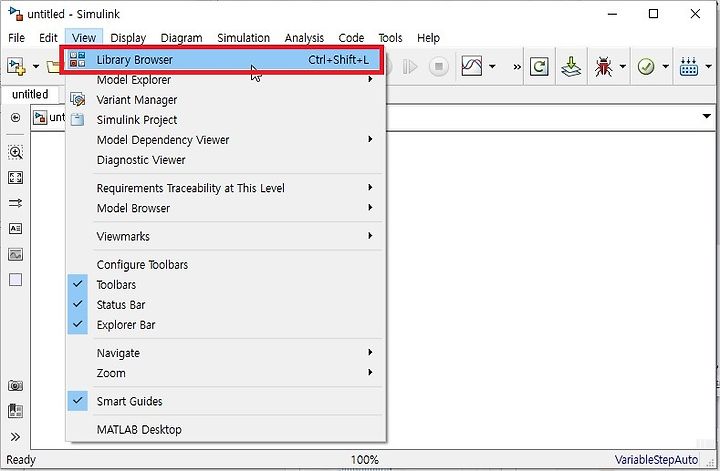Screen dimensions: 720x471
Task: Open the address bar dropdown arrow
Action: click(x=707, y=116)
